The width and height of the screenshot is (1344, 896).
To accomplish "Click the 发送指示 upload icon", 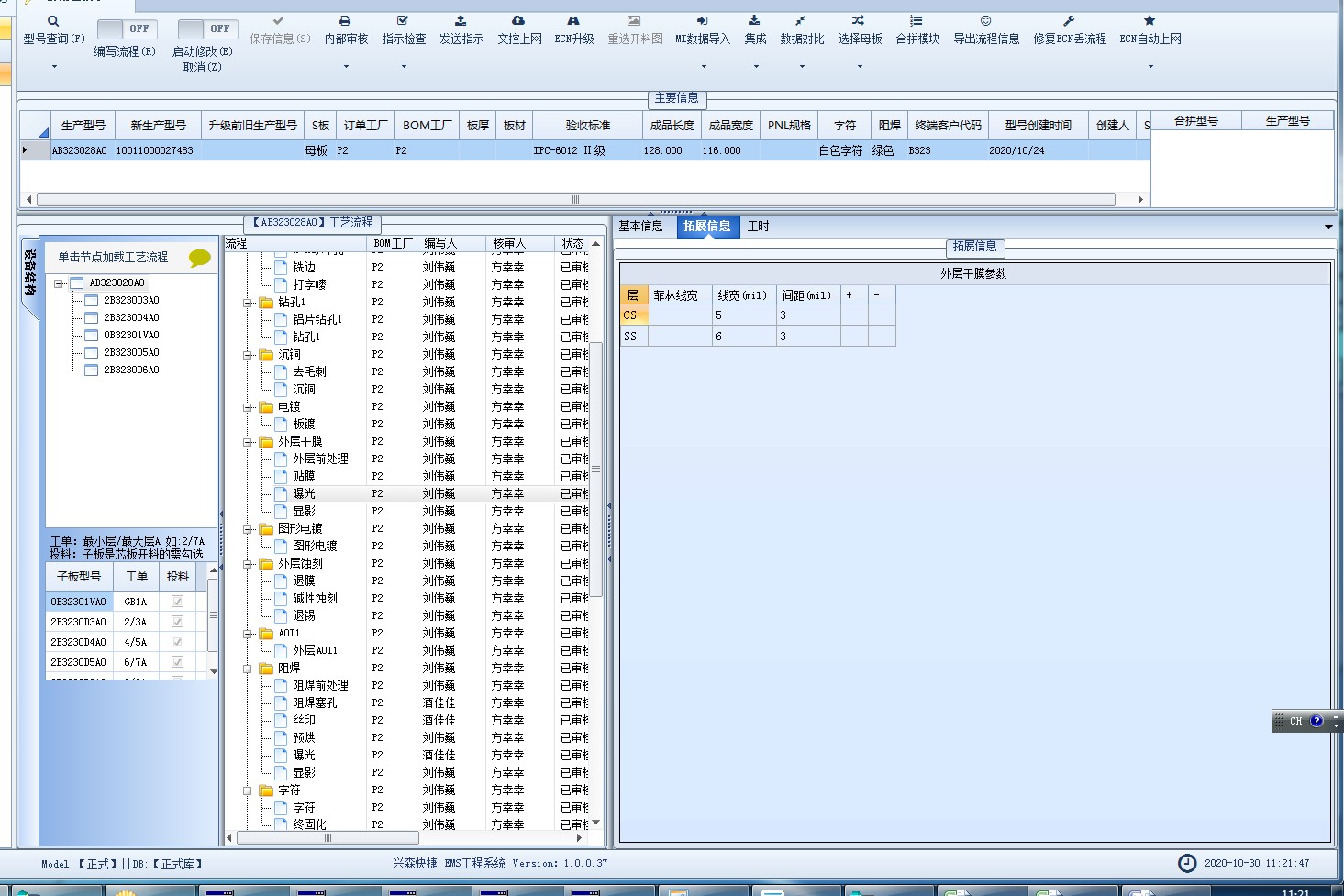I will (x=461, y=20).
